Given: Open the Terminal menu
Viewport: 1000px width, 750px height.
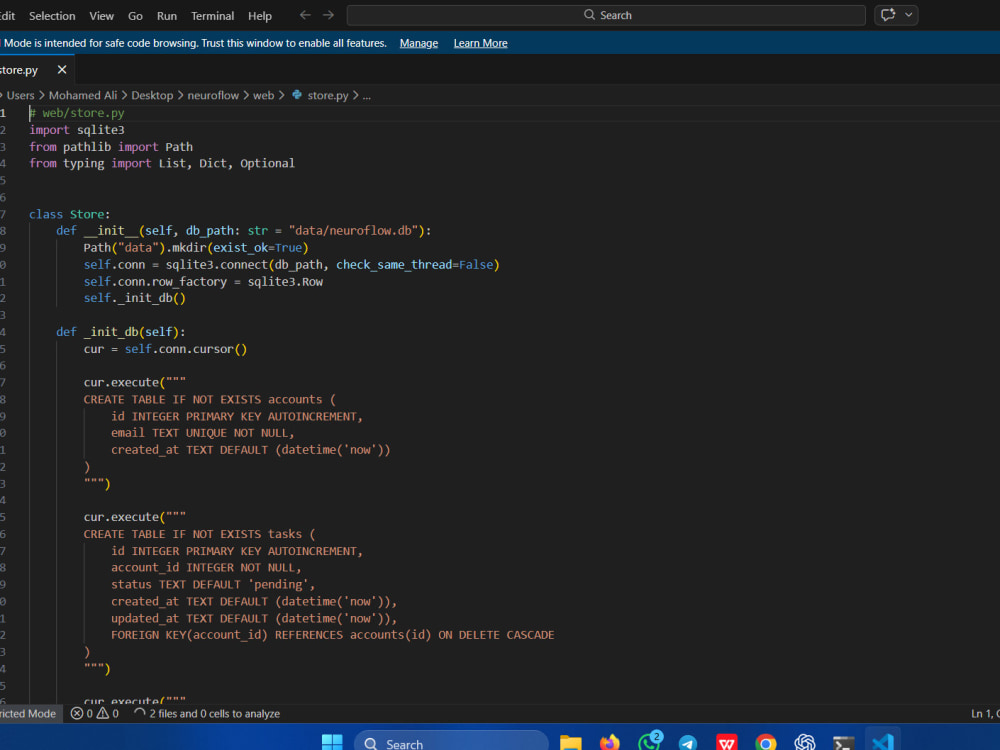Looking at the screenshot, I should tap(212, 16).
